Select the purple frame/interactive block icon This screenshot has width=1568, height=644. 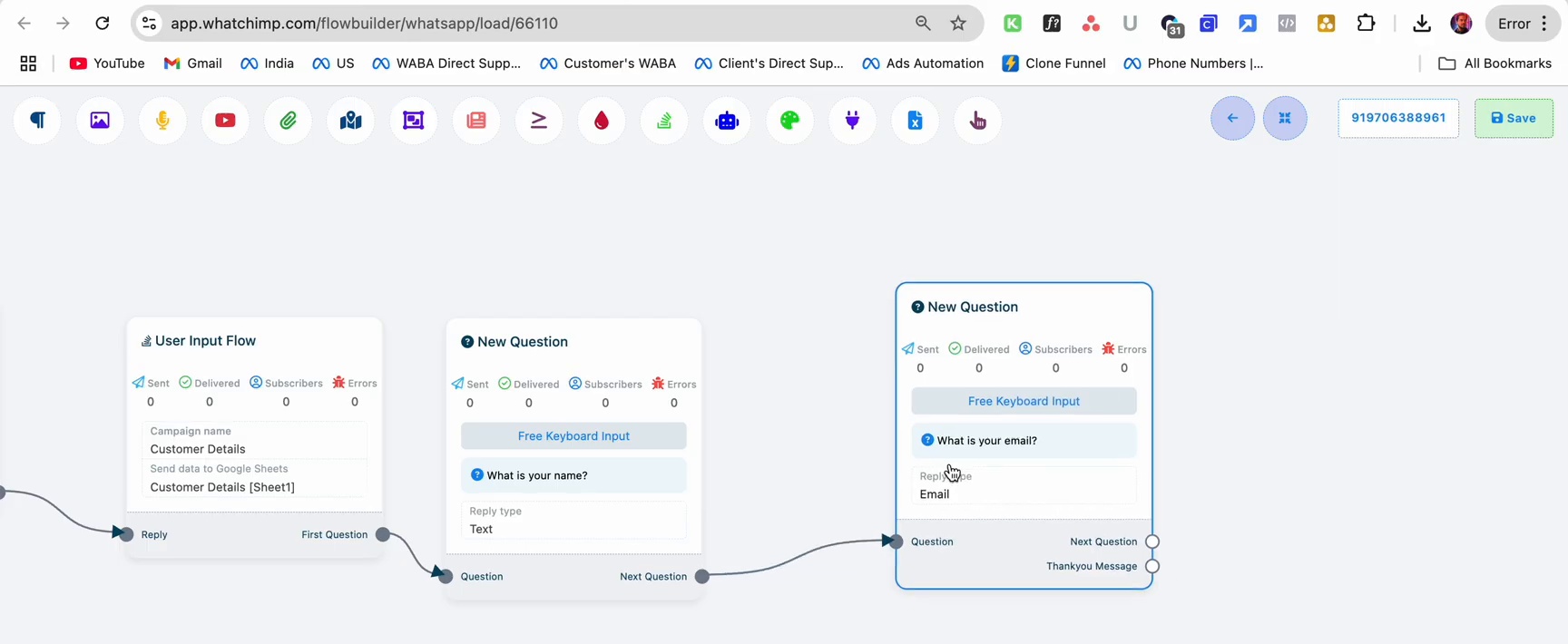coord(414,121)
